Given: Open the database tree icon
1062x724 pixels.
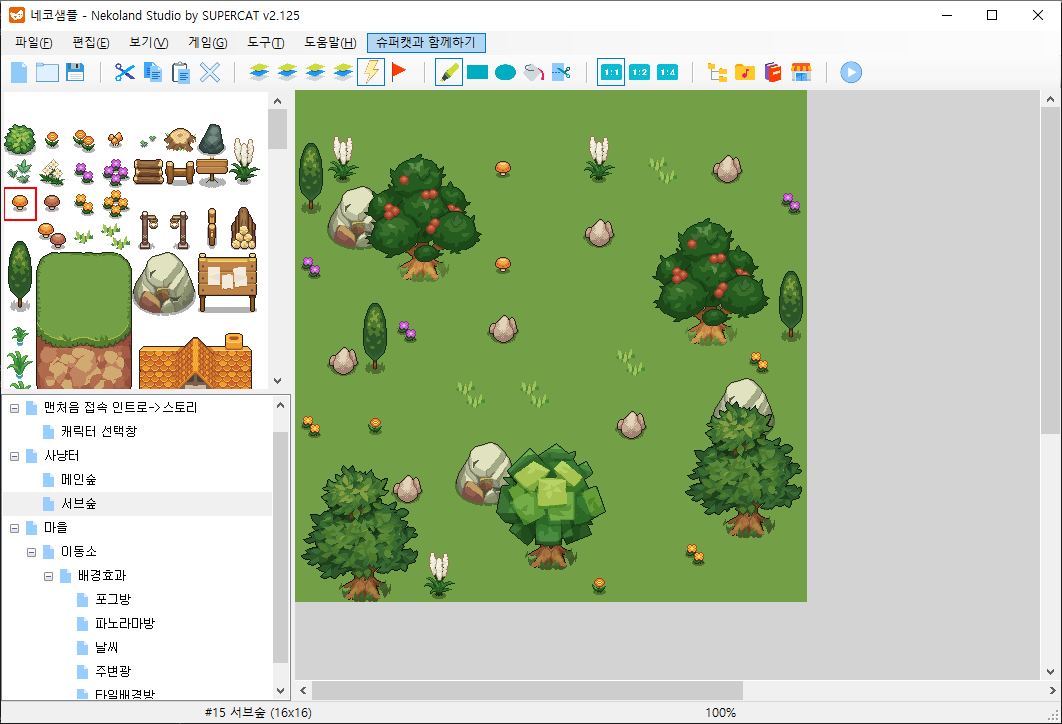Looking at the screenshot, I should click(x=717, y=72).
